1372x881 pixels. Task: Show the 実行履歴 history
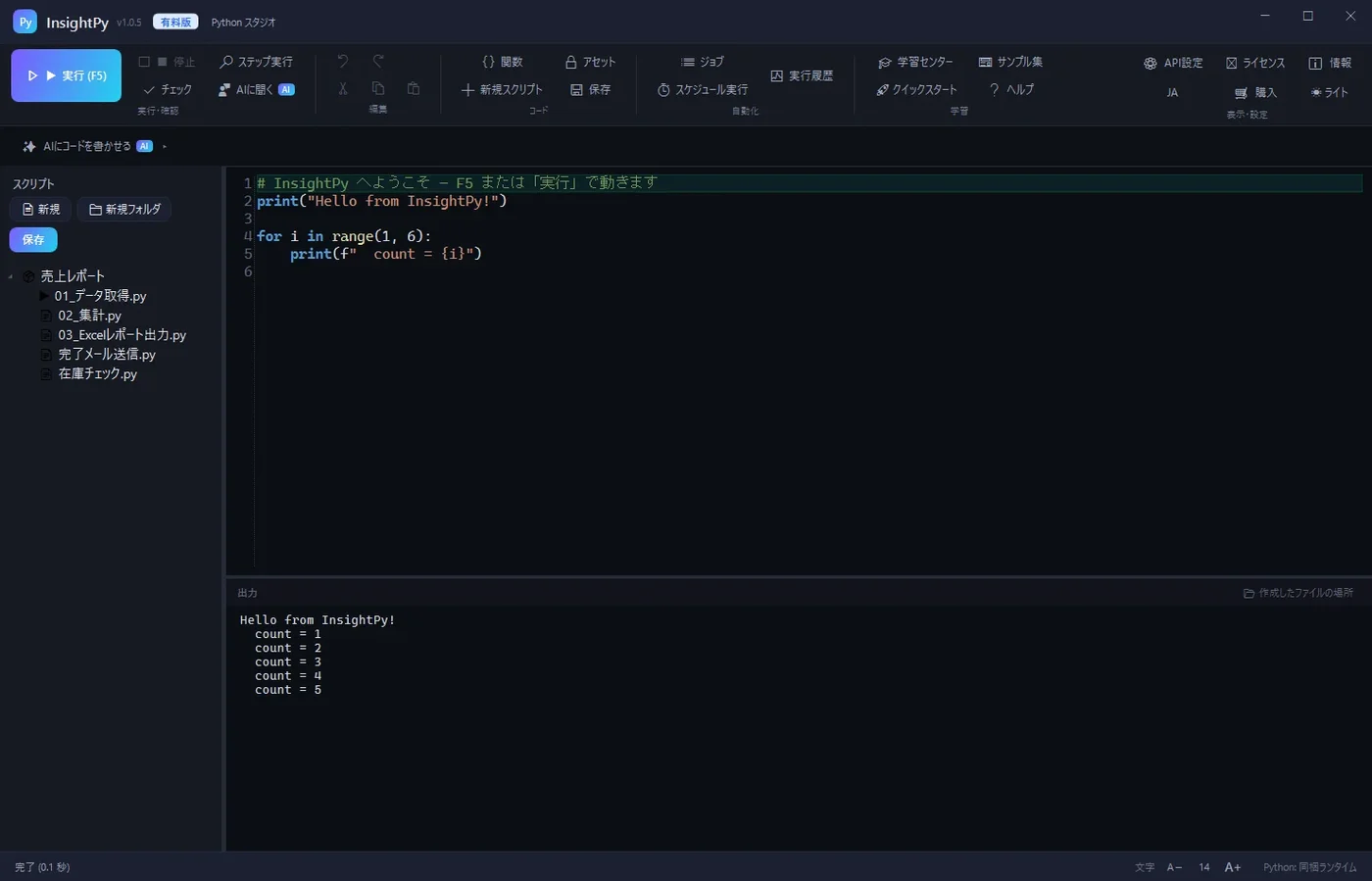(x=802, y=75)
